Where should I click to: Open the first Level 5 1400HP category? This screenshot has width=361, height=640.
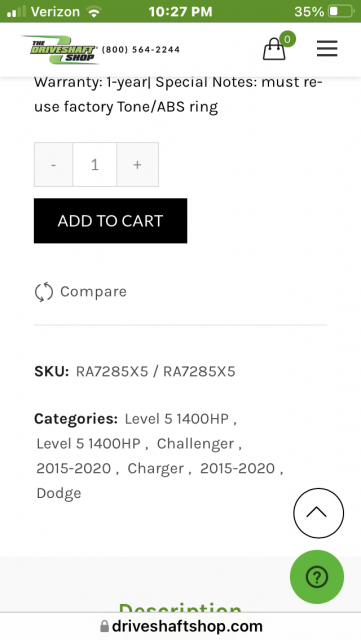[x=177, y=419]
